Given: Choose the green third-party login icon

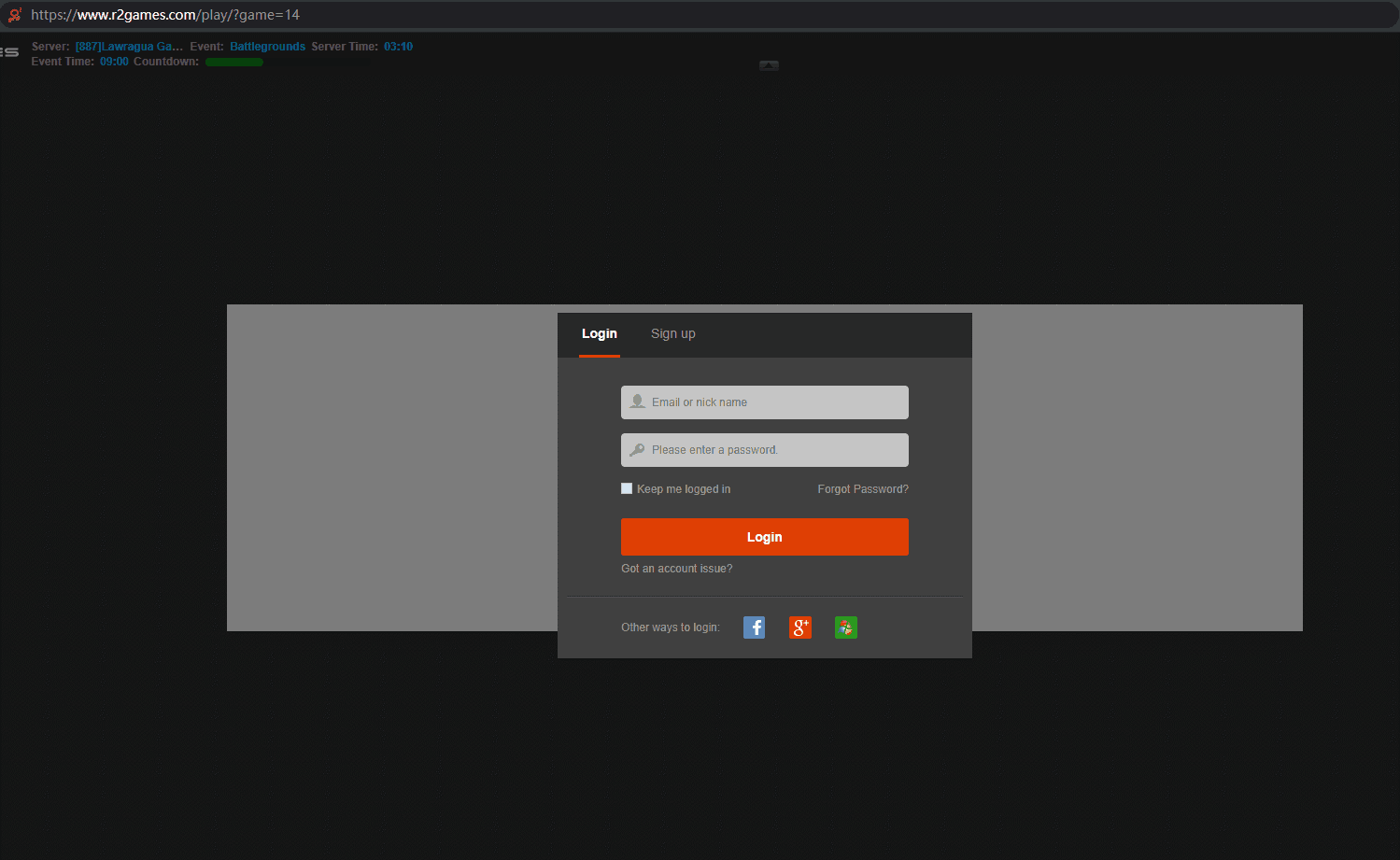Looking at the screenshot, I should click(x=846, y=627).
